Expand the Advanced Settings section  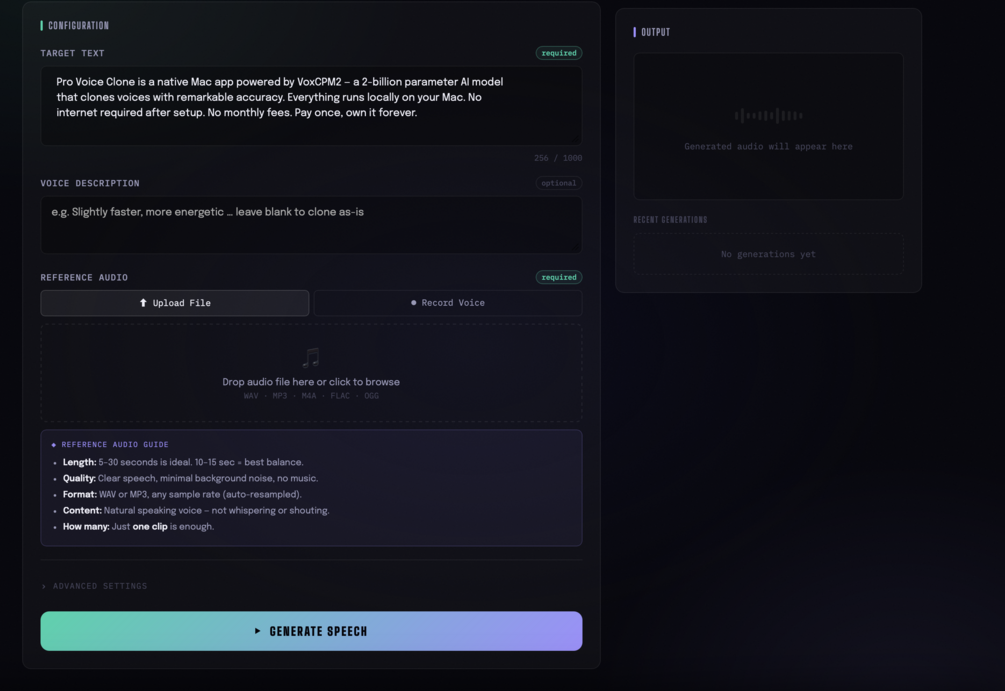click(x=94, y=586)
